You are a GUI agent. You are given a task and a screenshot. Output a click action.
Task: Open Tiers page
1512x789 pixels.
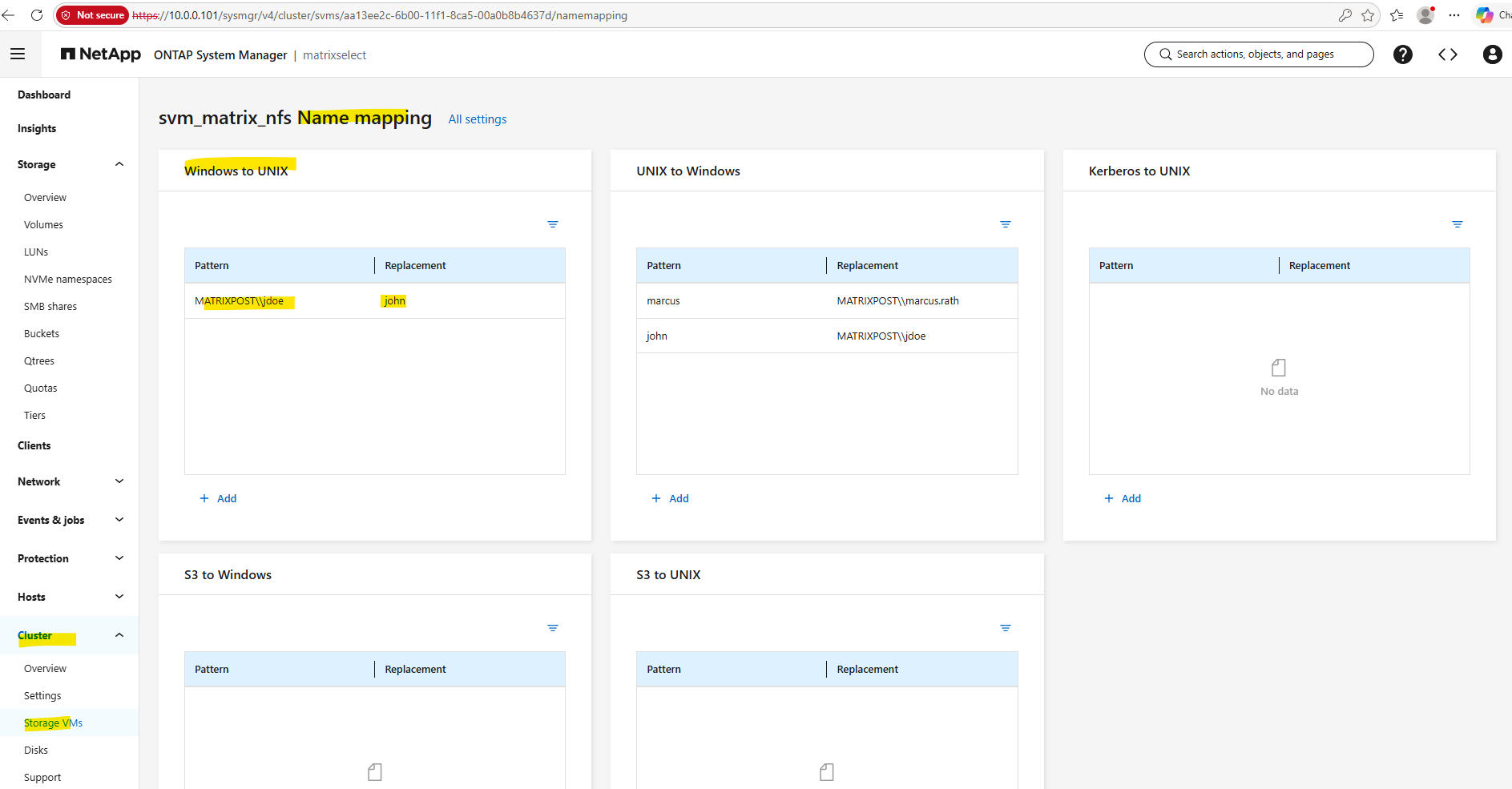click(34, 416)
